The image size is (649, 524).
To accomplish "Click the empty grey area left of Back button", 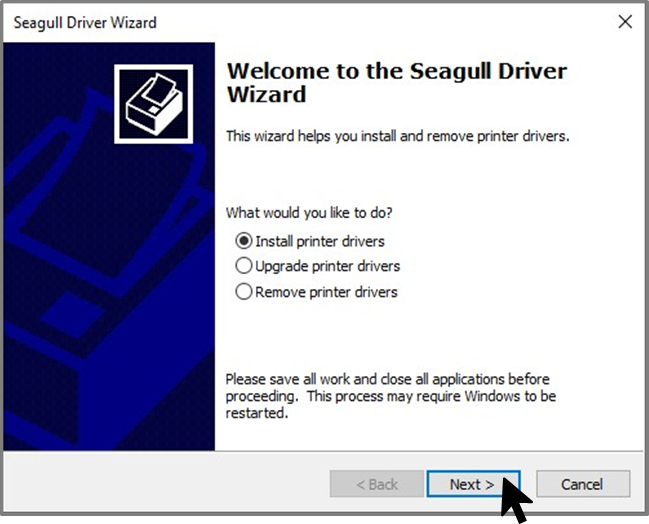I will (166, 483).
